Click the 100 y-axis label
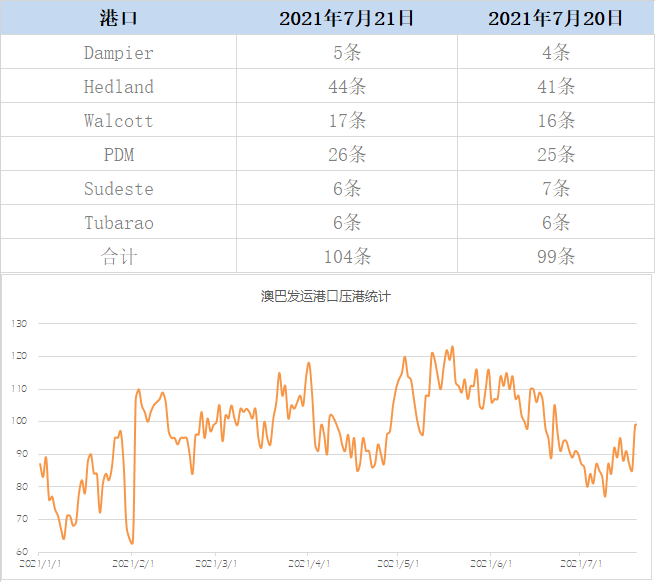The image size is (655, 582). pyautogui.click(x=19, y=421)
